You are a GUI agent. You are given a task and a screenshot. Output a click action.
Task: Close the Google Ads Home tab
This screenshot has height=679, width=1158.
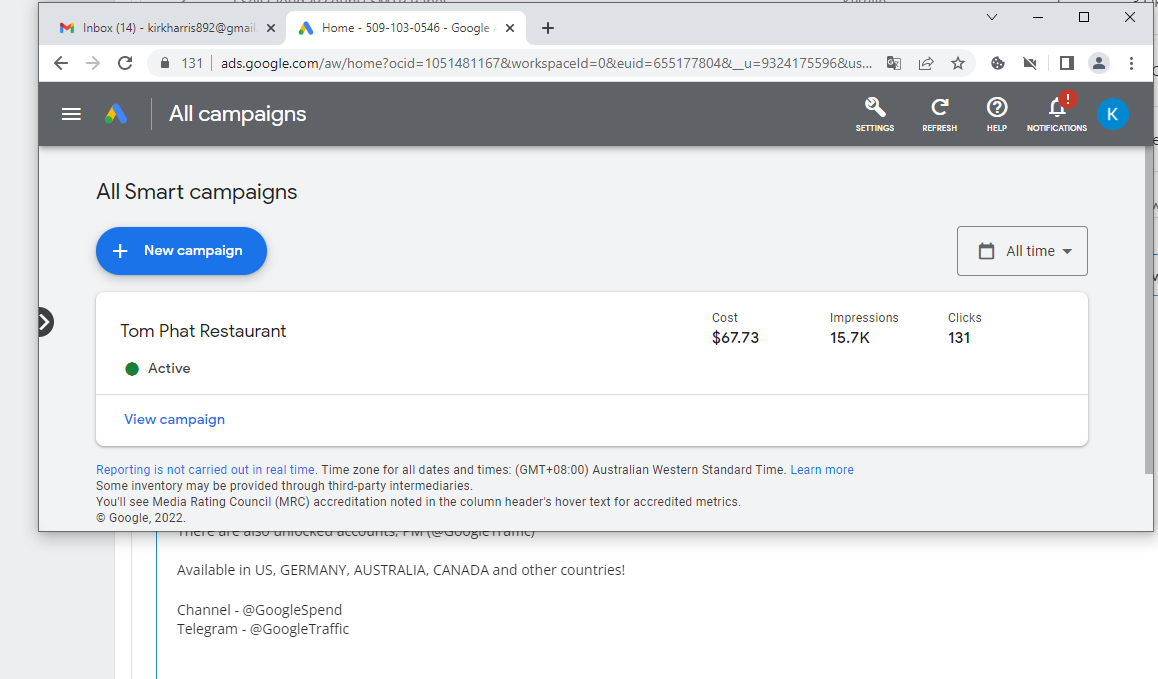pyautogui.click(x=510, y=28)
